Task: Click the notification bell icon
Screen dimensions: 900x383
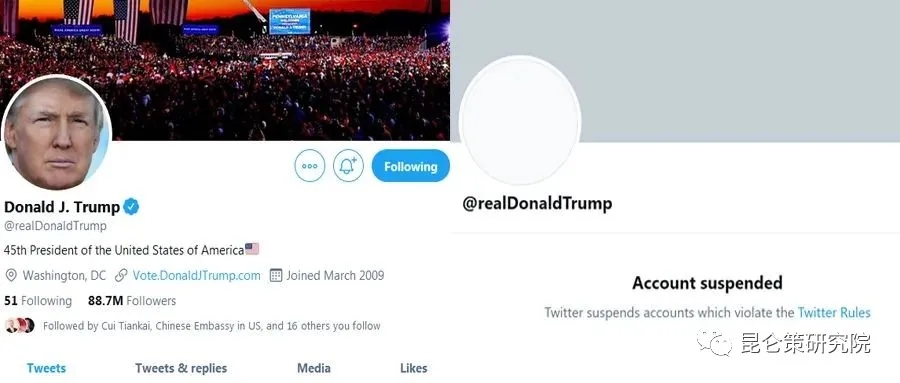Action: coord(348,167)
